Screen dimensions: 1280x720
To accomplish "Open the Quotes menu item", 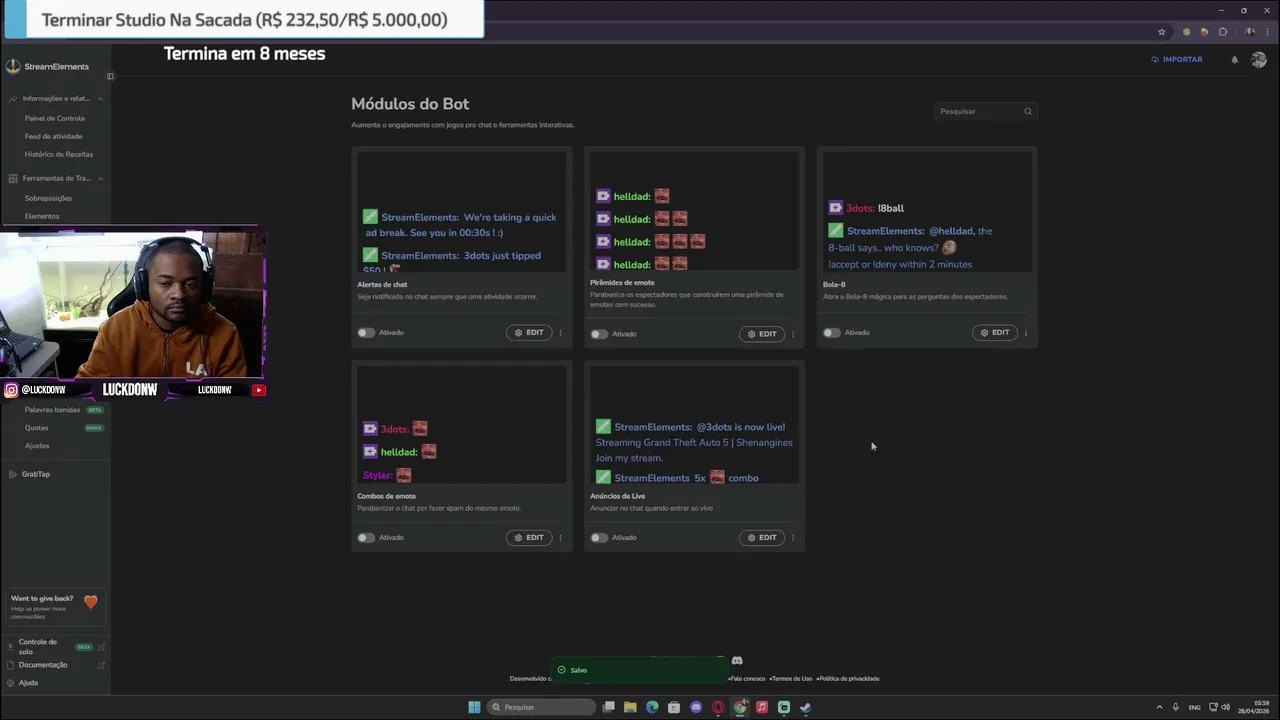I will [37, 428].
